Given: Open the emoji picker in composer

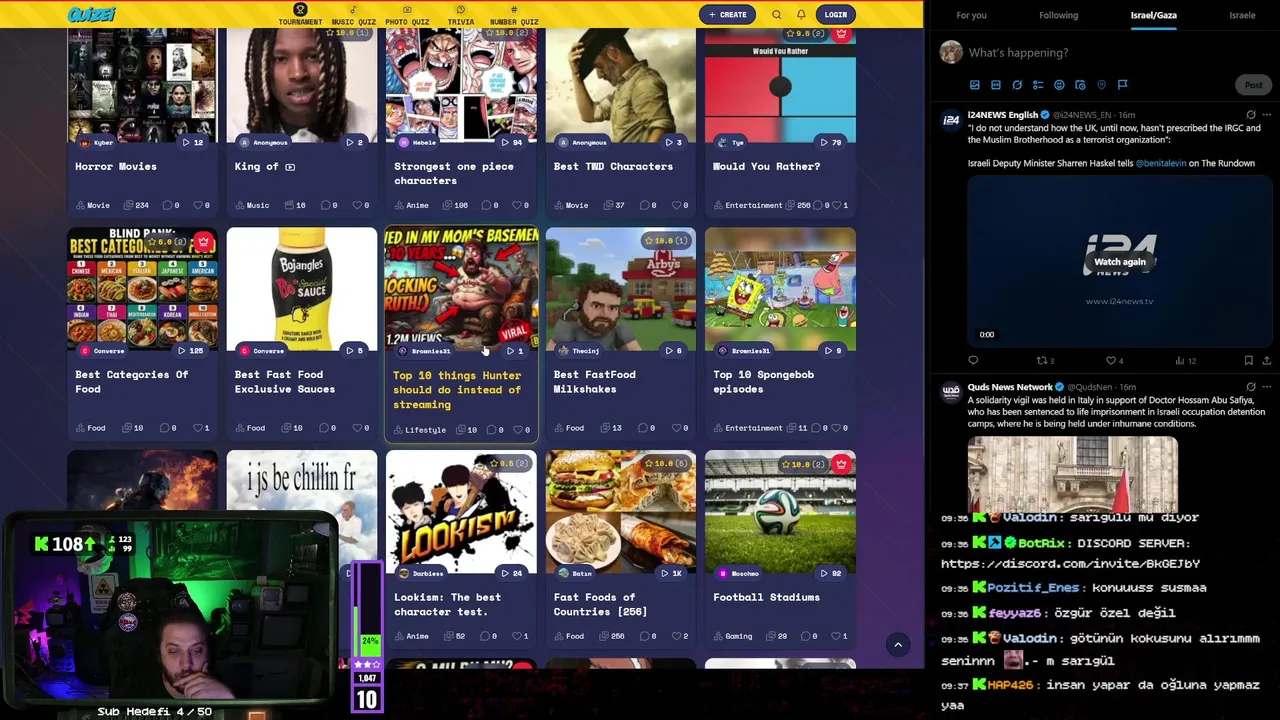Looking at the screenshot, I should (1059, 85).
